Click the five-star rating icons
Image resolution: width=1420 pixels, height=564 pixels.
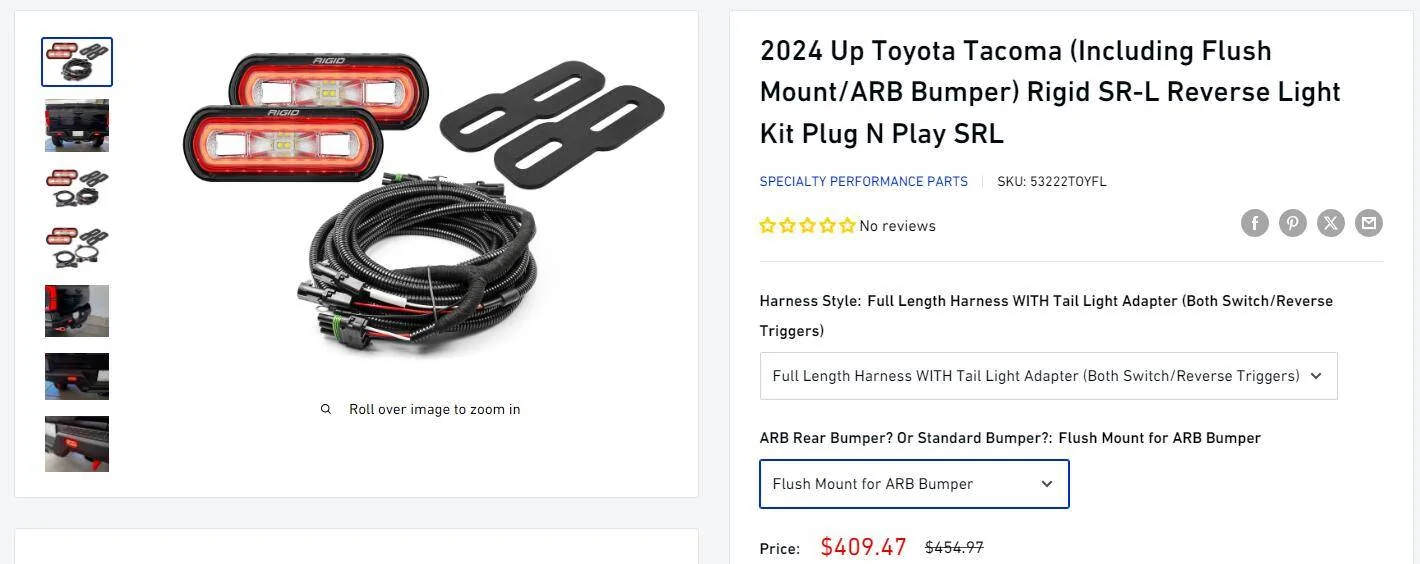807,226
